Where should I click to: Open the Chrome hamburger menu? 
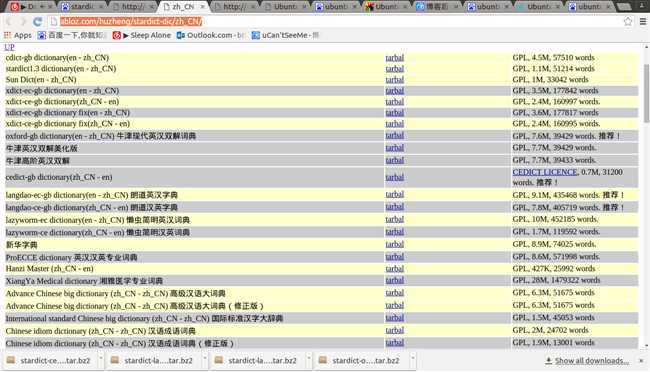(643, 22)
